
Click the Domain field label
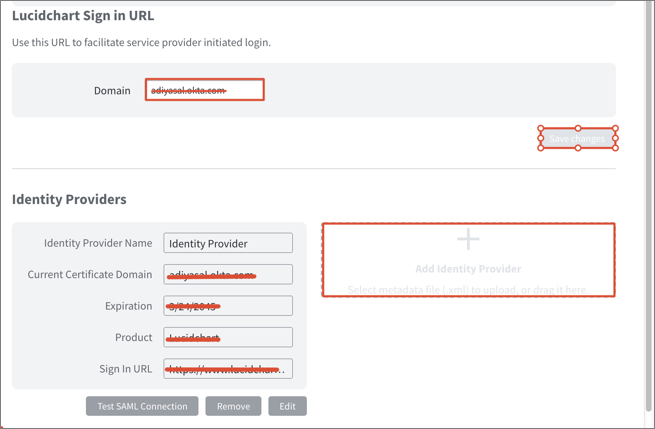coord(112,91)
